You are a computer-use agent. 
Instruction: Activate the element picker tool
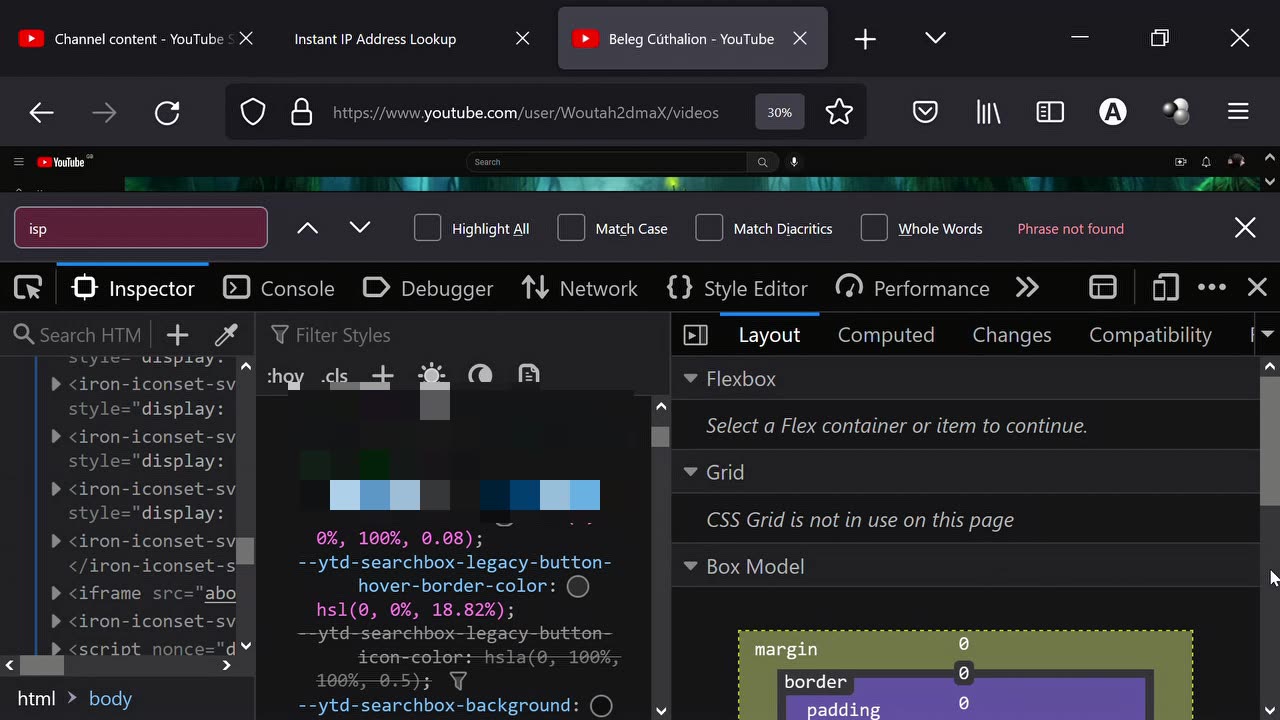28,288
